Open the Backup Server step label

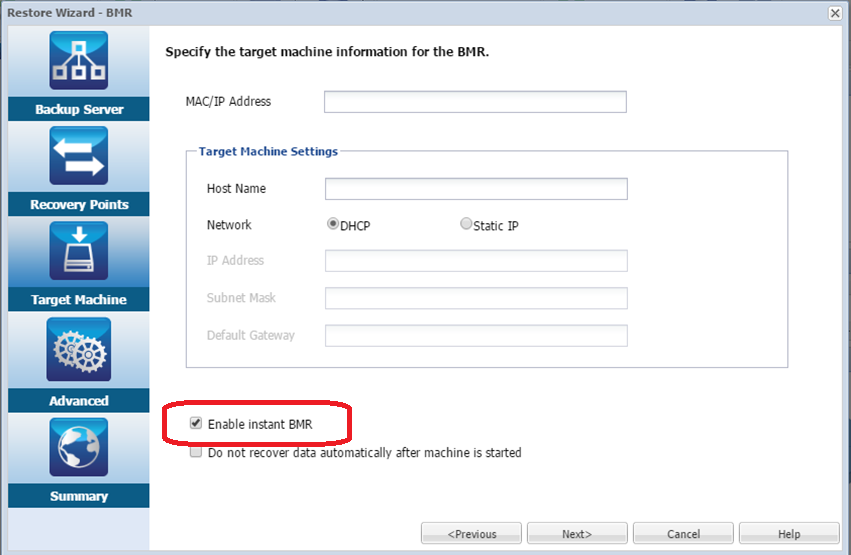(79, 109)
